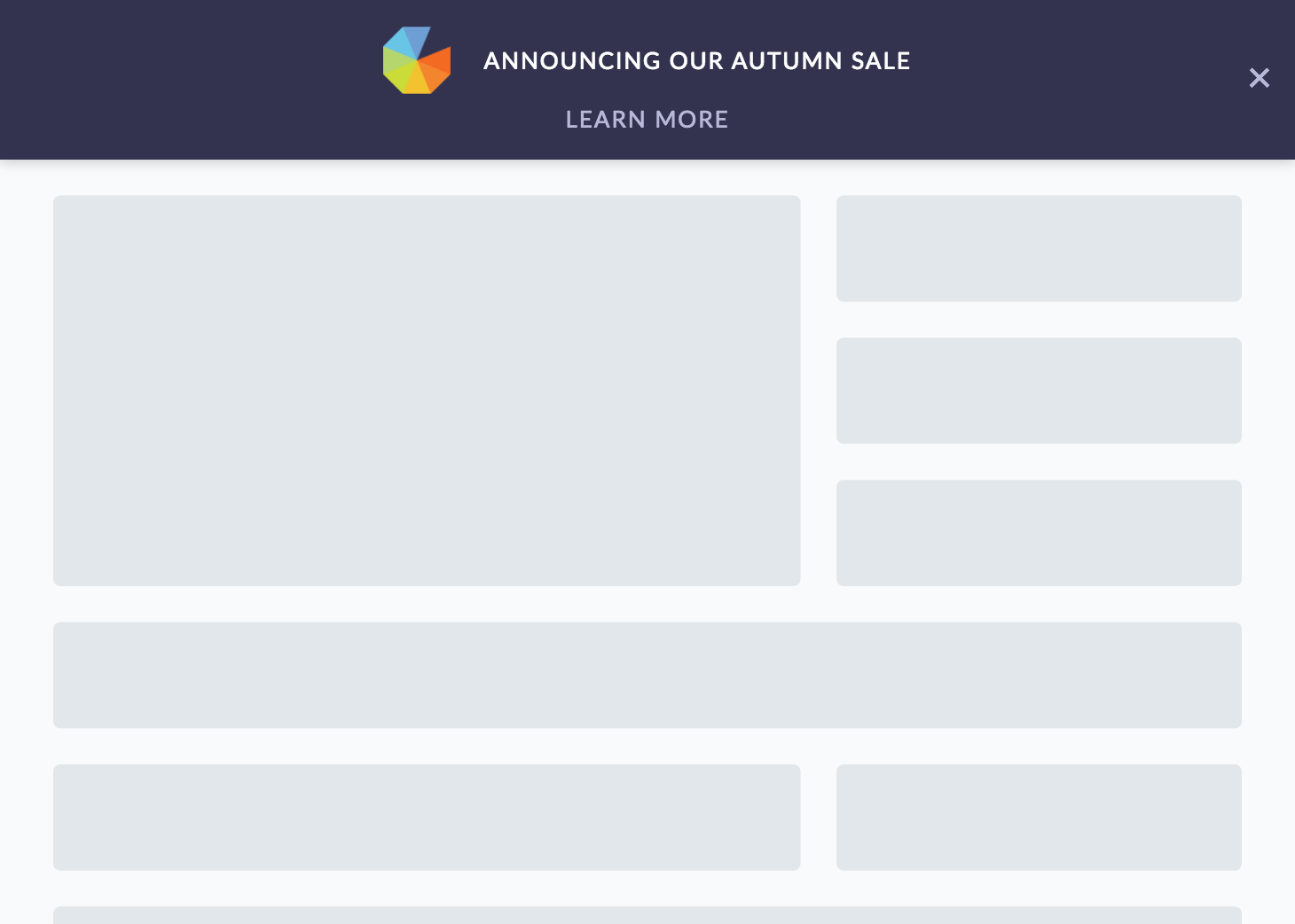Screen dimensions: 1295x924
Task: Select the full-width banner placeholder below the hero
Action: tap(647, 675)
